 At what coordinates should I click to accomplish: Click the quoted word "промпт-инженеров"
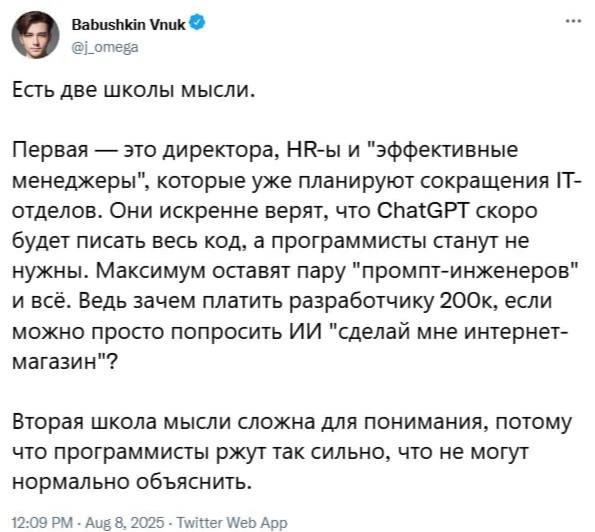(x=469, y=271)
